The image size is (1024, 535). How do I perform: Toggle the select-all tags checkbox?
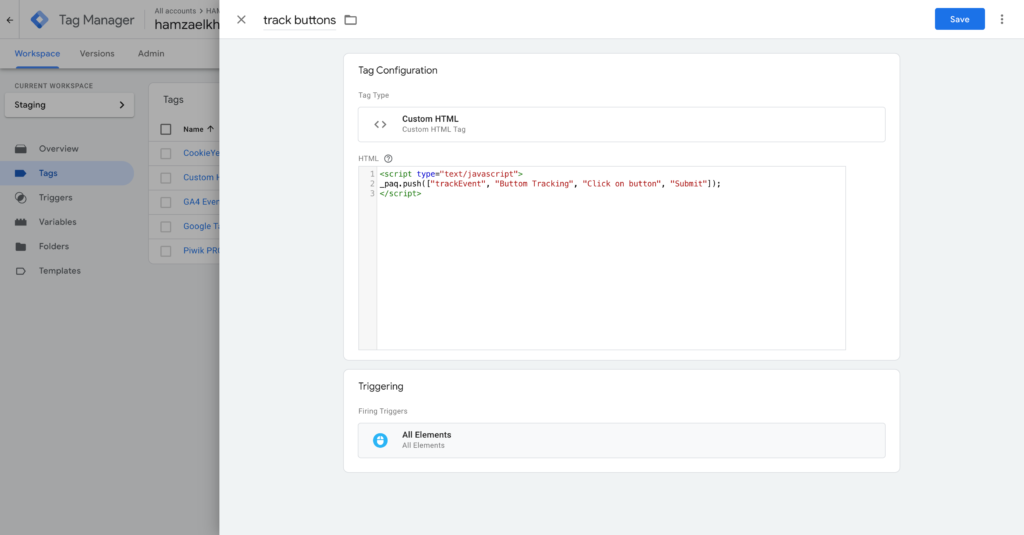pos(166,129)
